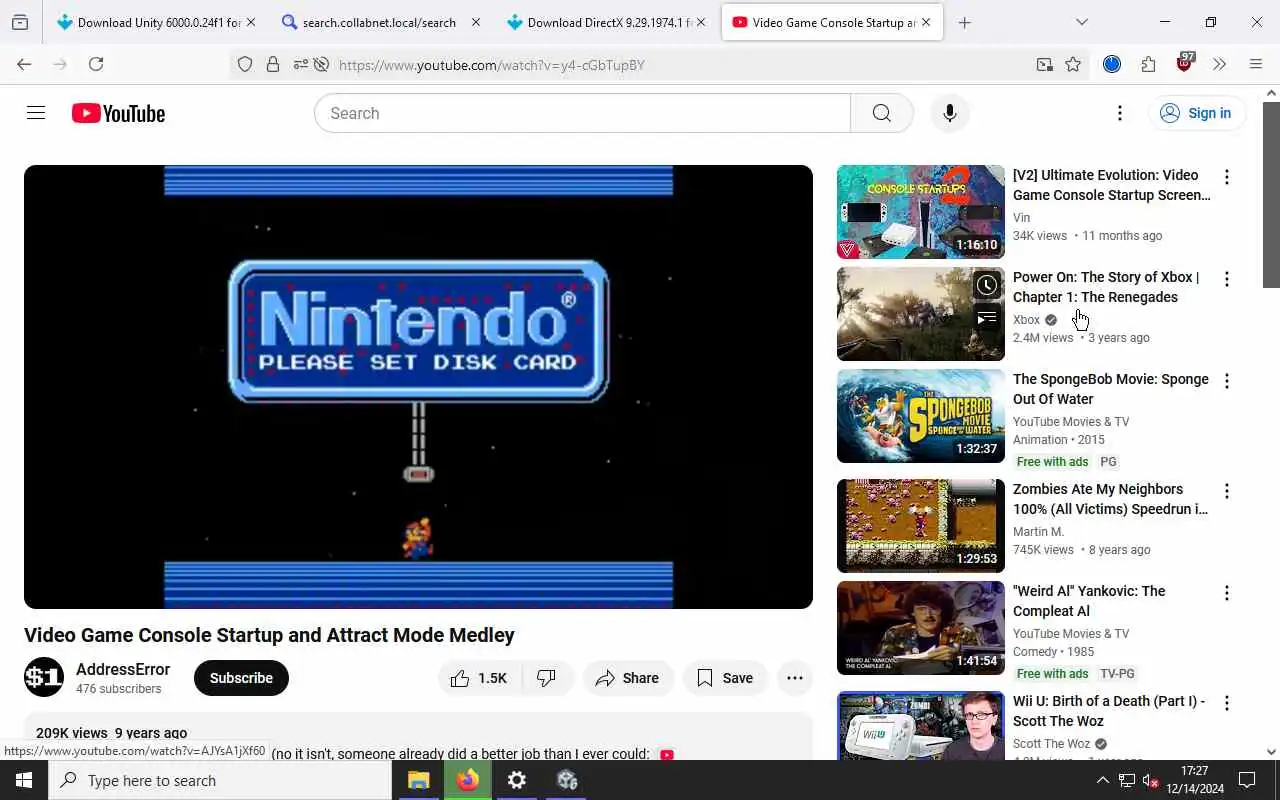Open the Windows Start menu
The height and width of the screenshot is (800, 1280).
click(24, 780)
